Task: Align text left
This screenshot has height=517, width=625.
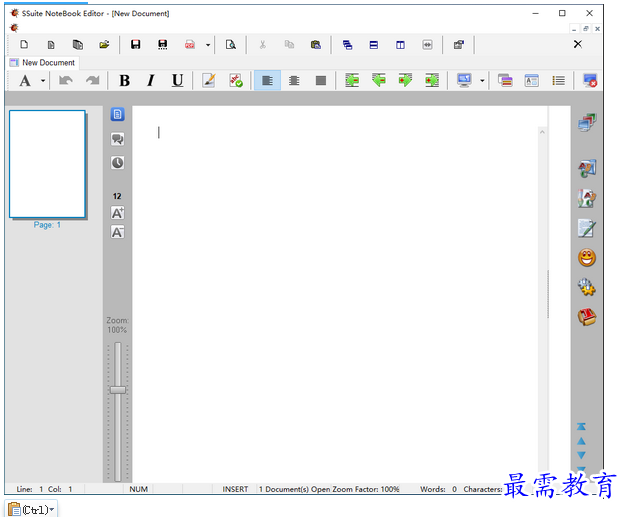Action: [267, 81]
